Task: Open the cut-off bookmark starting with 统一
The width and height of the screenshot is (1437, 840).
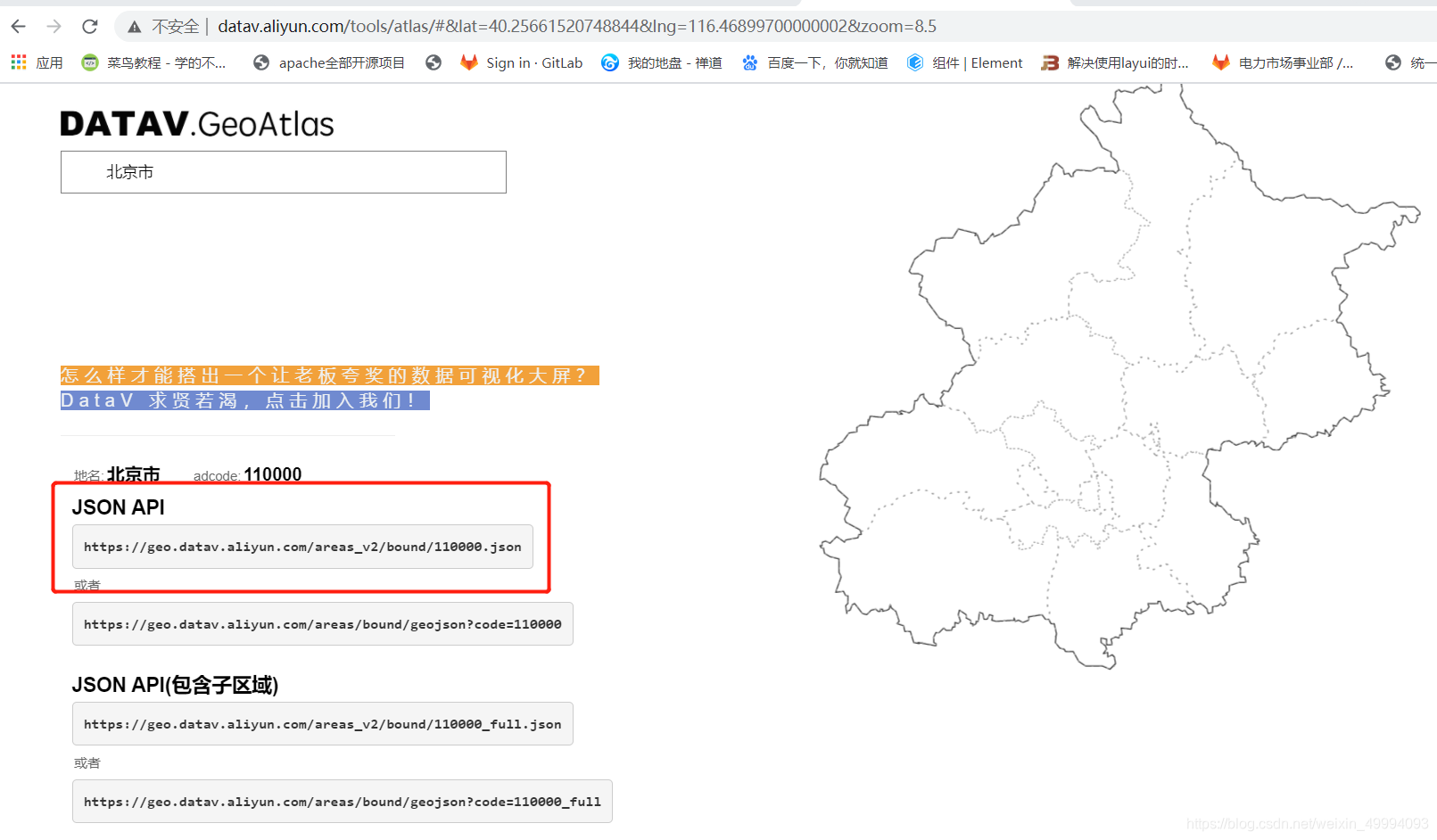Action: coord(1411,62)
